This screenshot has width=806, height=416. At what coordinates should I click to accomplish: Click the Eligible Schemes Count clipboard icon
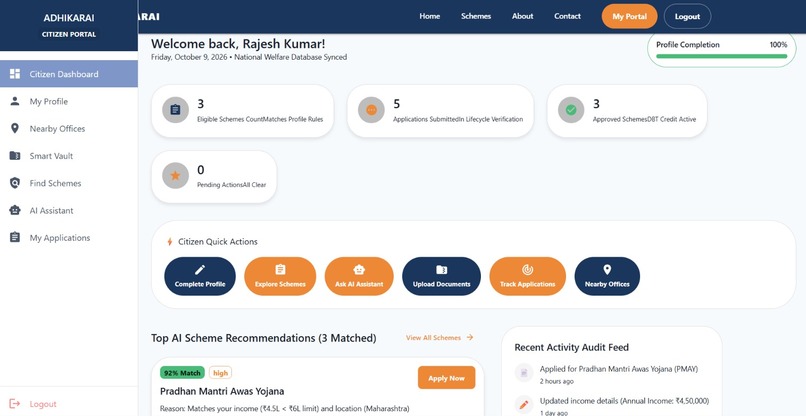(x=175, y=110)
